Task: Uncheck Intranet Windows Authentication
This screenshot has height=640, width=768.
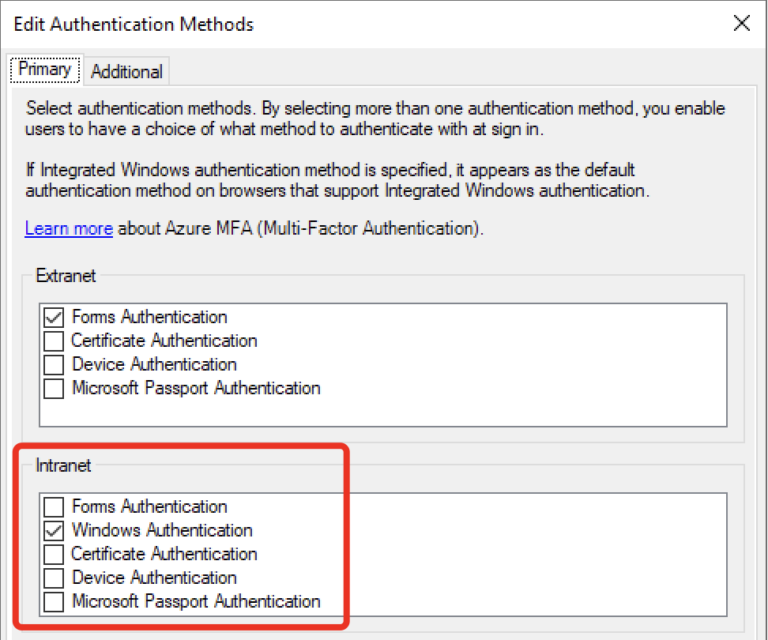Action: 53,531
